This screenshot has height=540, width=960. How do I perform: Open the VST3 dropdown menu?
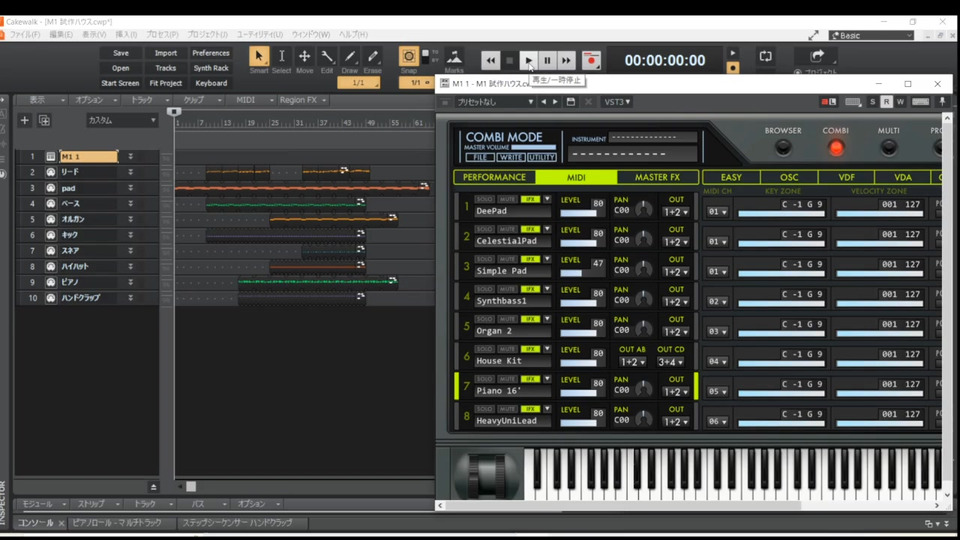pyautogui.click(x=617, y=102)
